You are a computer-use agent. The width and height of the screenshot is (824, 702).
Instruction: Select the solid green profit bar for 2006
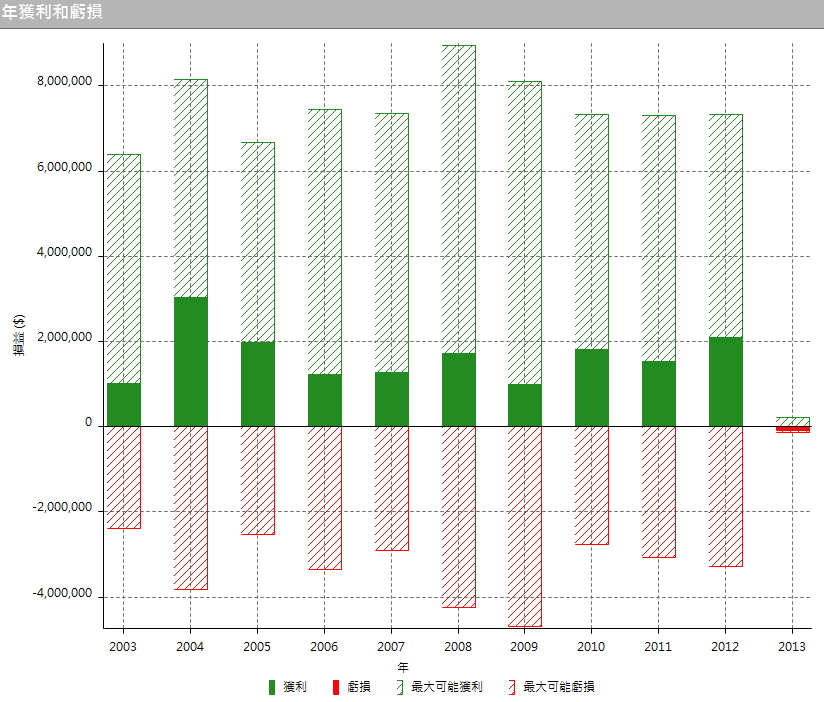tap(325, 400)
